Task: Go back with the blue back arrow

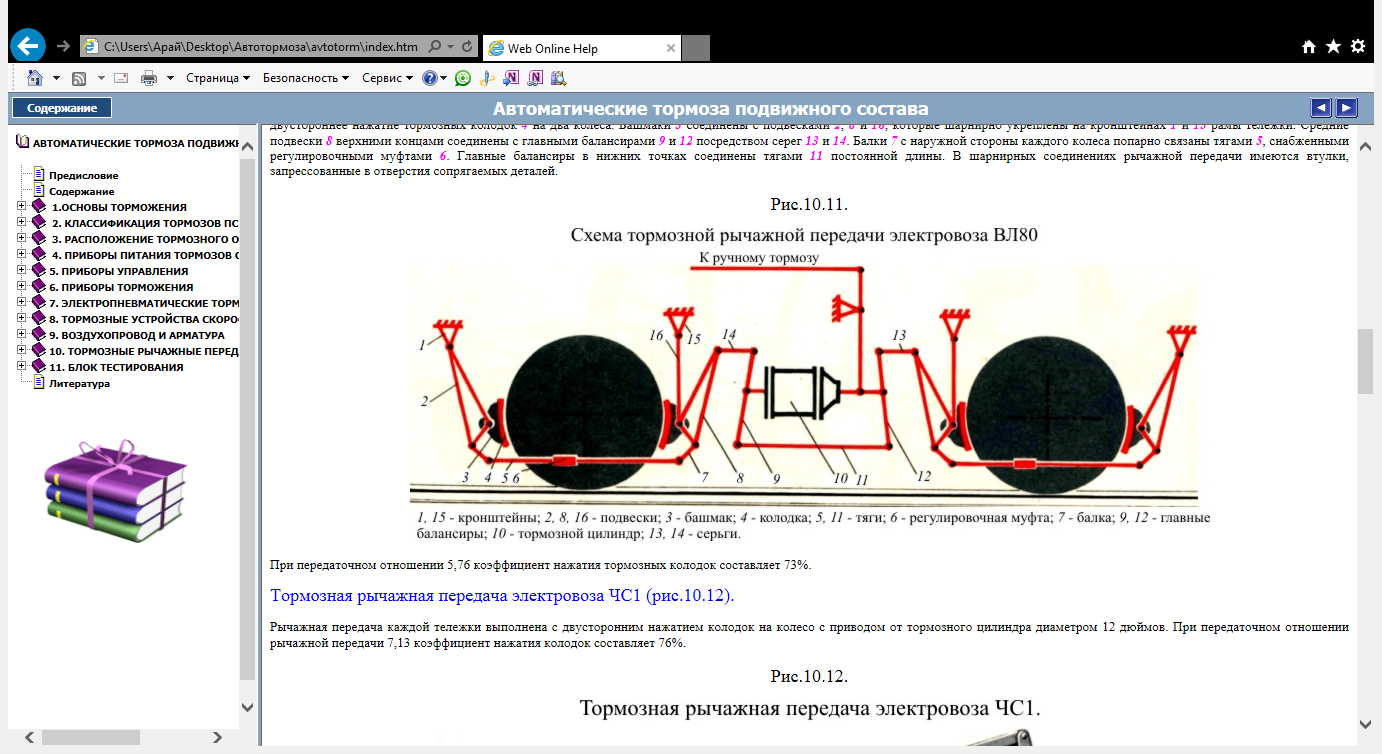Action: click(x=28, y=46)
